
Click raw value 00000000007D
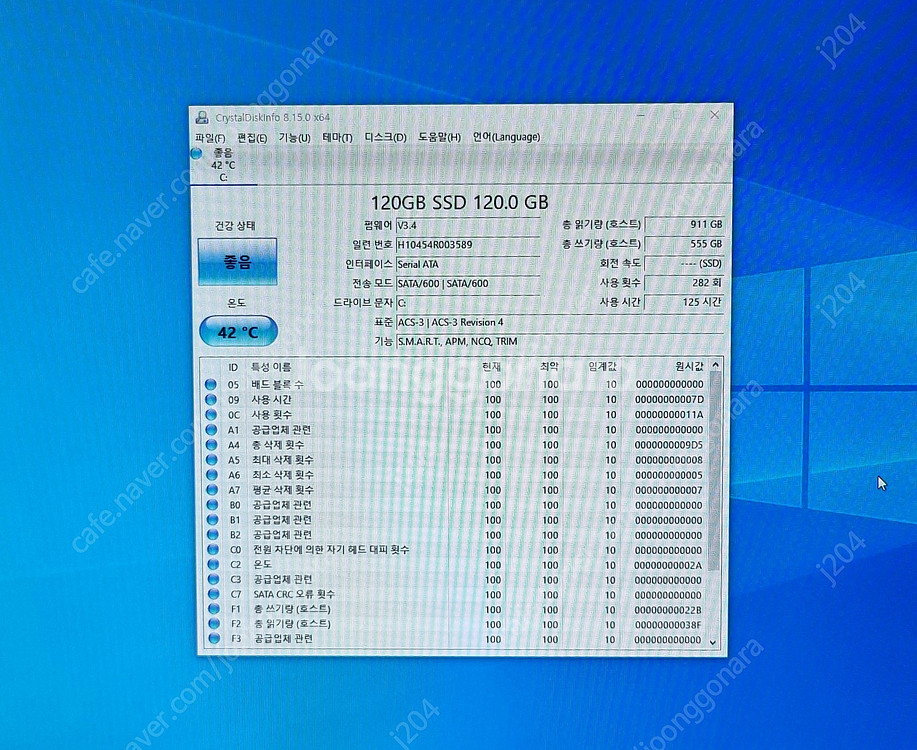point(669,400)
